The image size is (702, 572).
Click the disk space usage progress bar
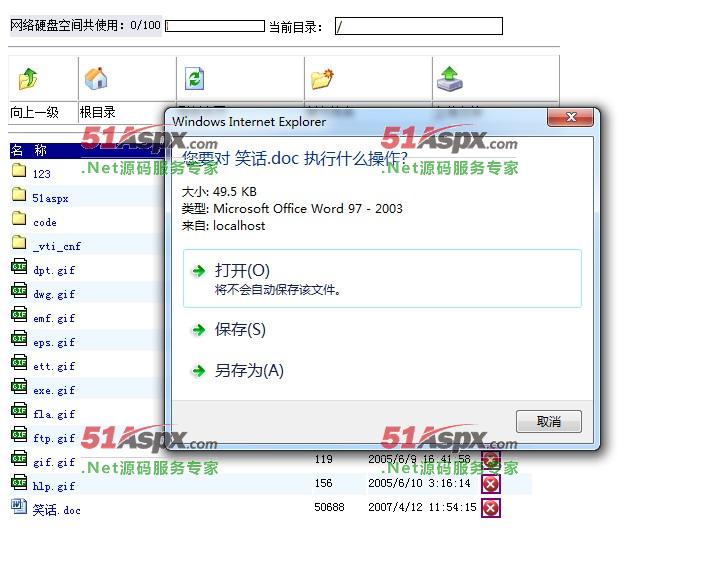pos(215,26)
